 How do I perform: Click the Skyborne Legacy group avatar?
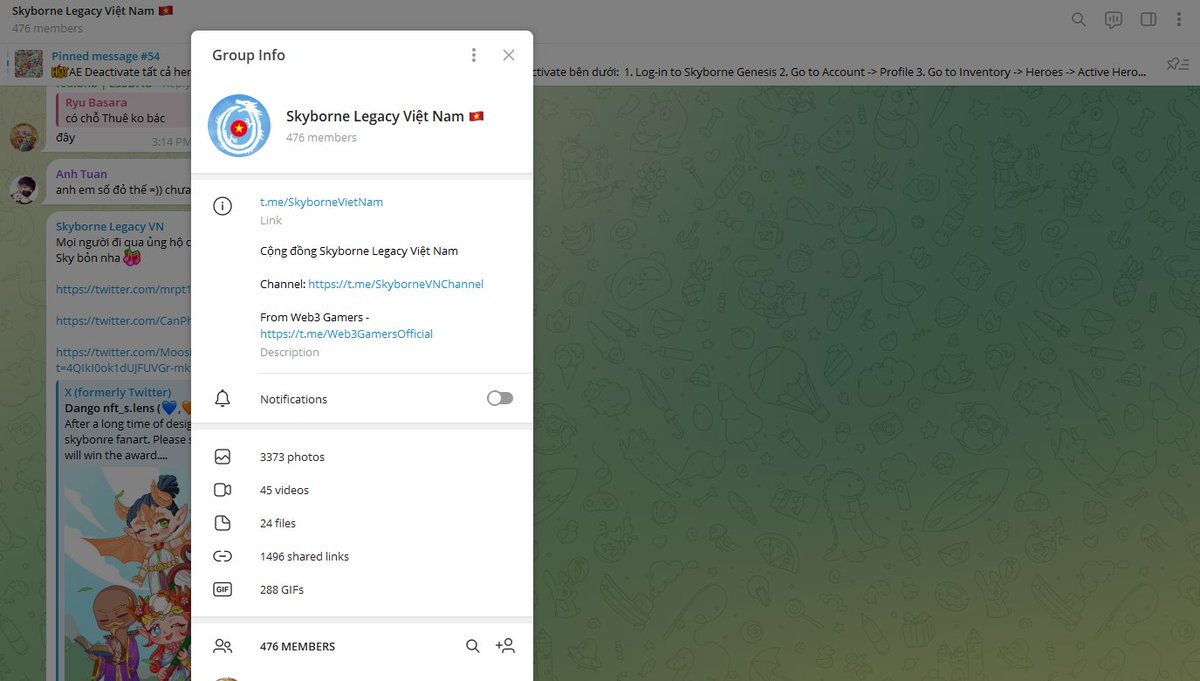tap(239, 126)
